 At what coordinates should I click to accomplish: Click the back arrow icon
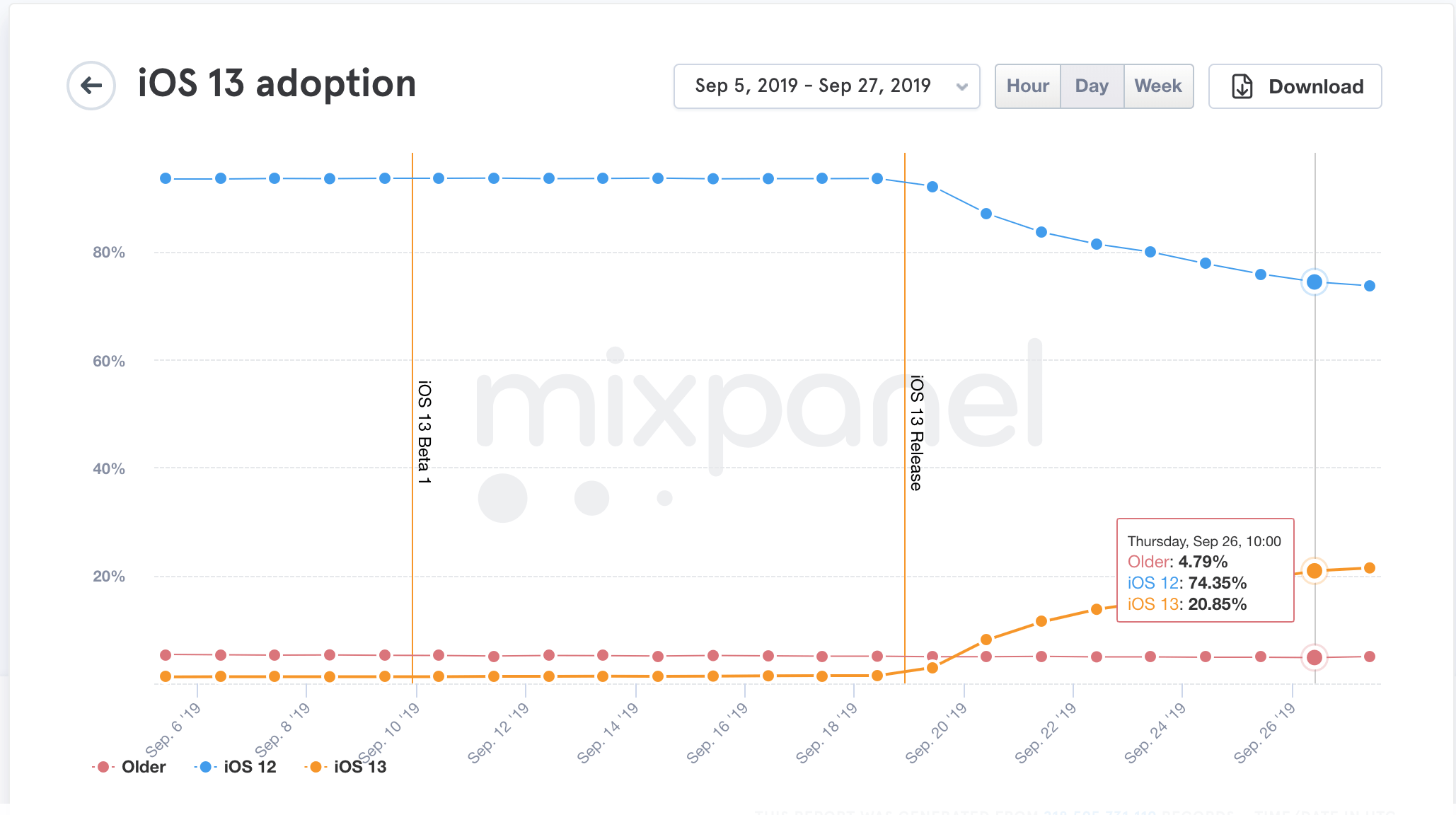tap(91, 86)
